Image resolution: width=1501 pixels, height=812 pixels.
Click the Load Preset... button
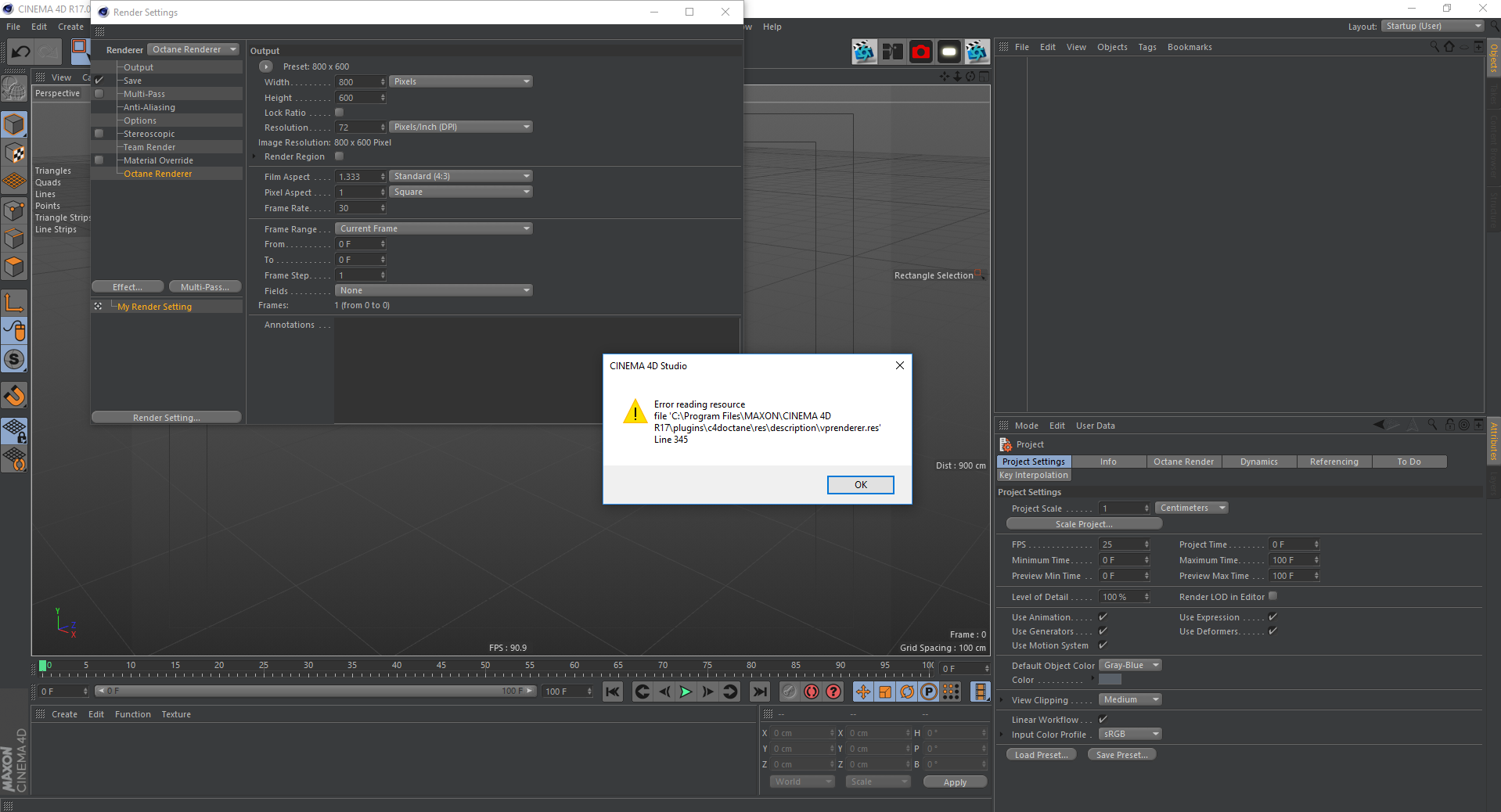(x=1042, y=755)
